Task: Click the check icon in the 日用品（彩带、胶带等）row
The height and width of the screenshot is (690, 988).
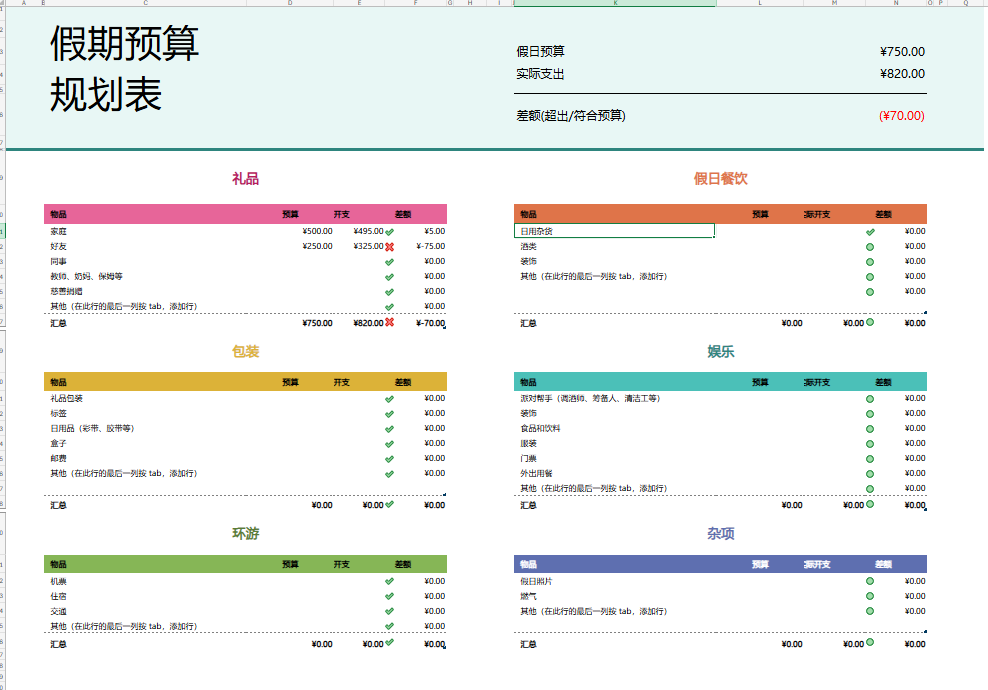Action: tap(389, 429)
